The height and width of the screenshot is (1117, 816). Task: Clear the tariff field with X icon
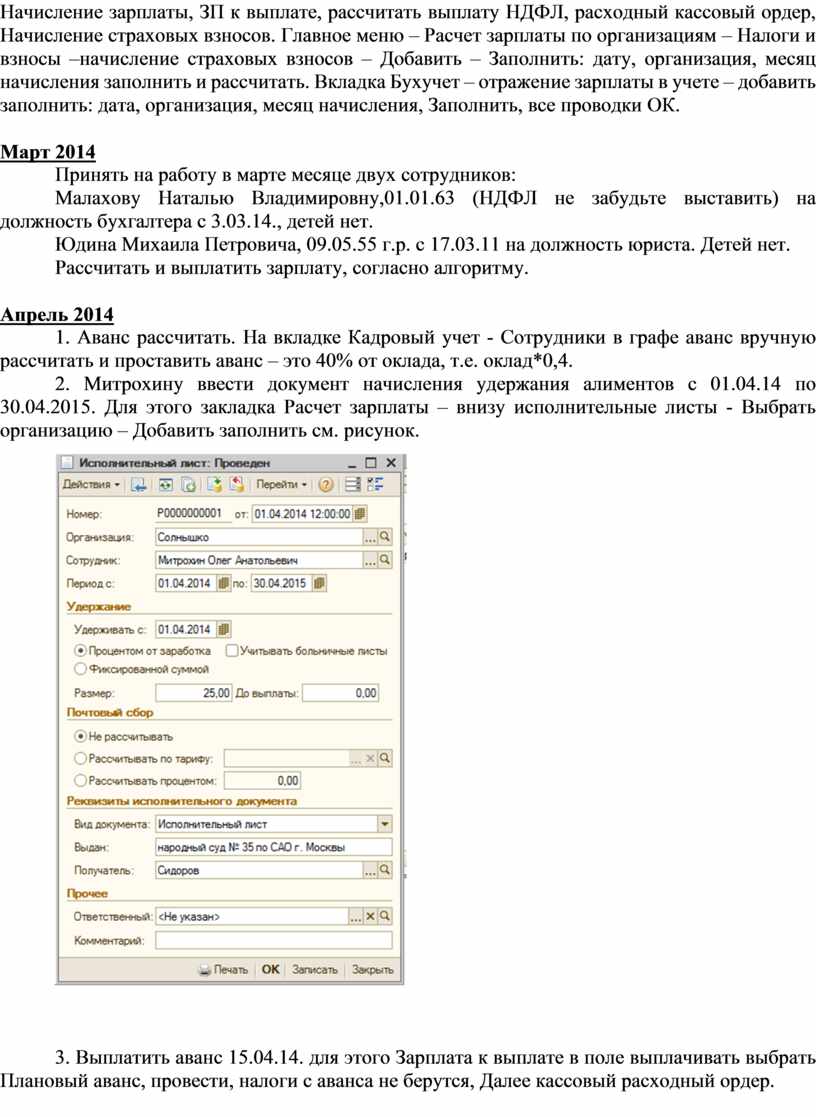(371, 759)
